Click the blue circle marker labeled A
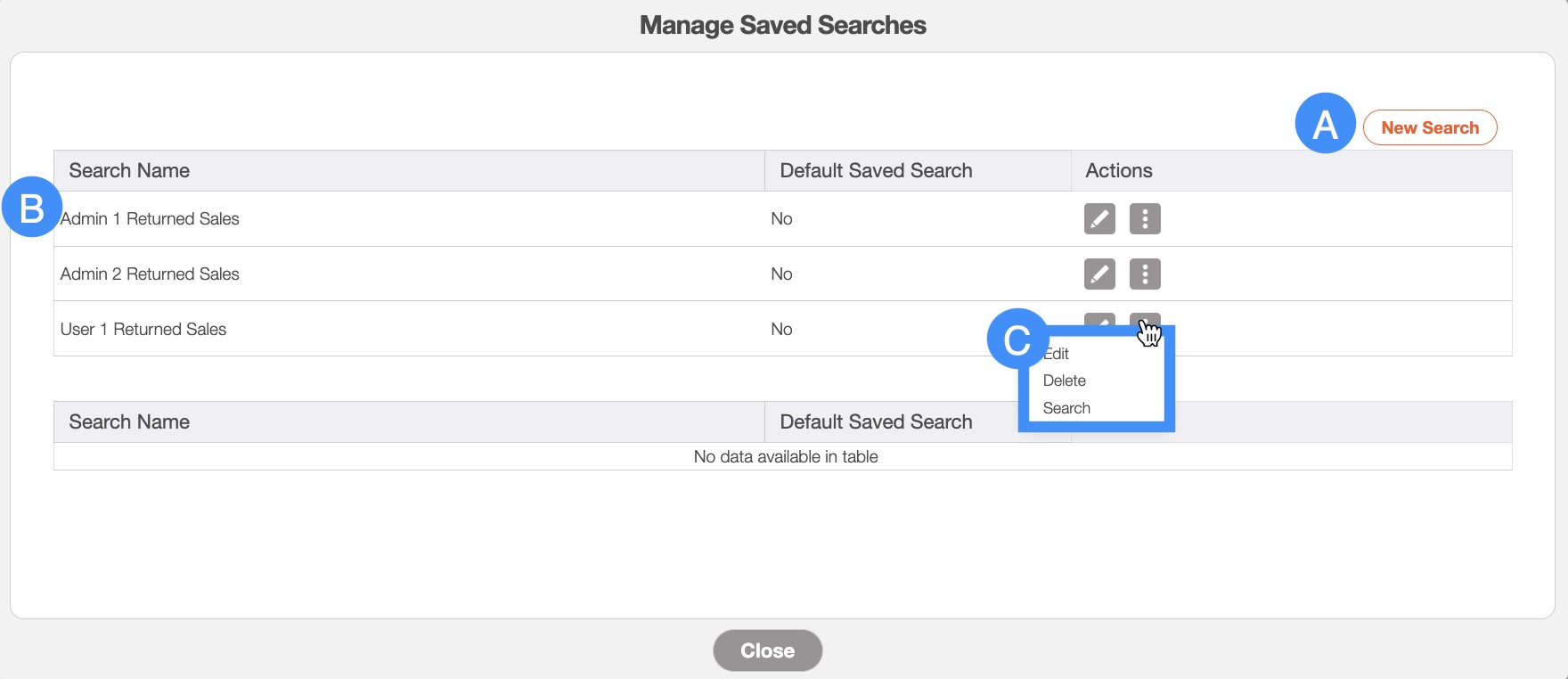This screenshot has height=679, width=1568. pyautogui.click(x=1325, y=124)
